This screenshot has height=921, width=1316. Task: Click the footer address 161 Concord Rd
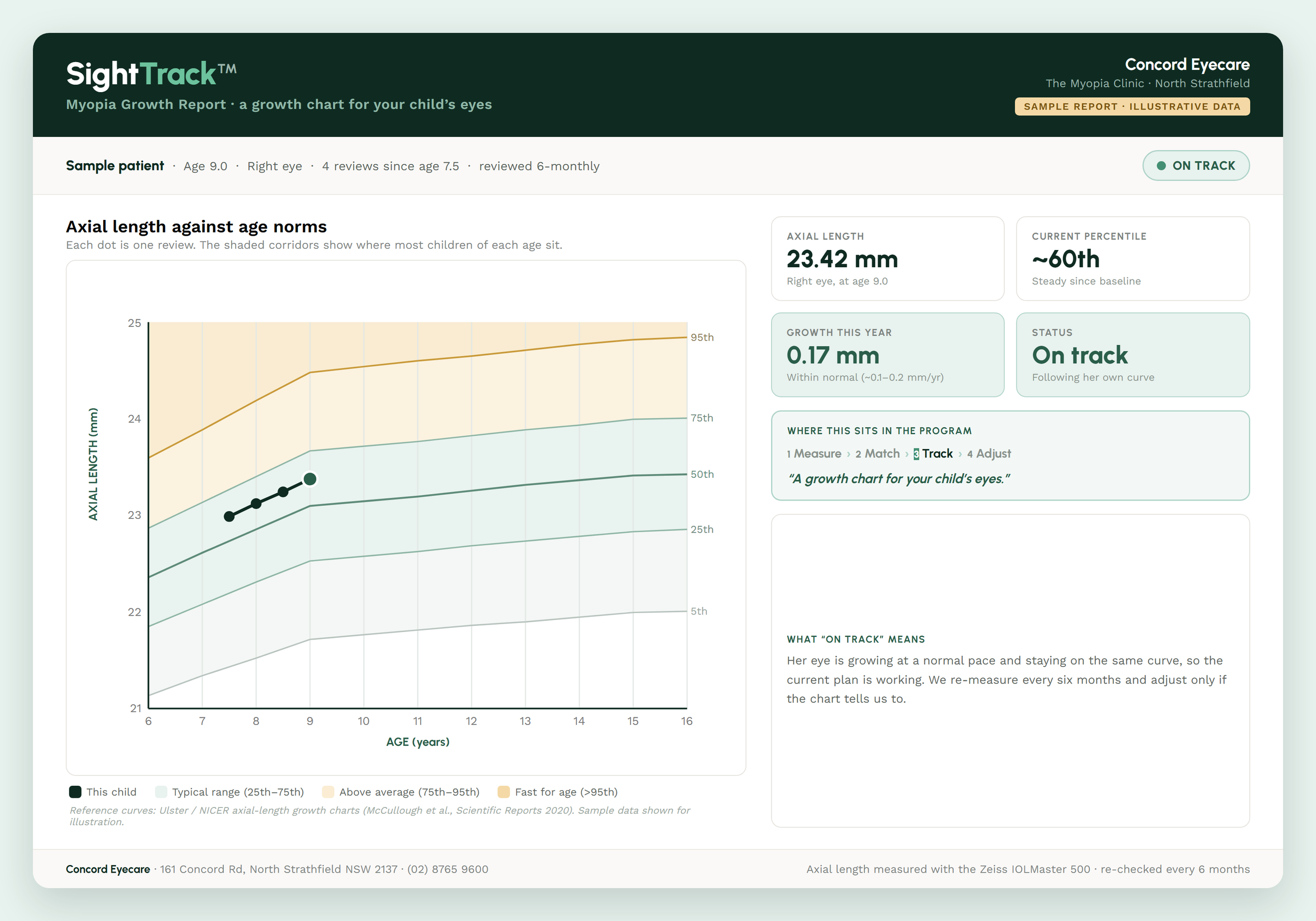pos(278,869)
